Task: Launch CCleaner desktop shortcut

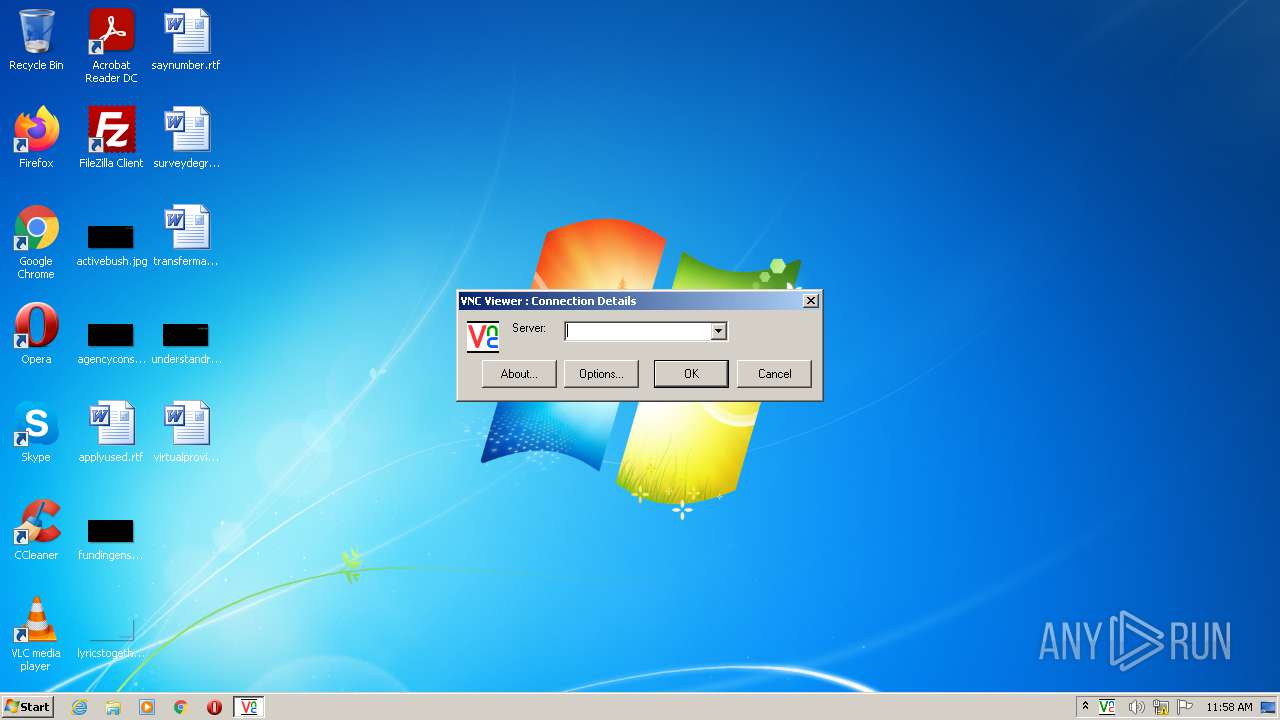Action: coord(36,530)
